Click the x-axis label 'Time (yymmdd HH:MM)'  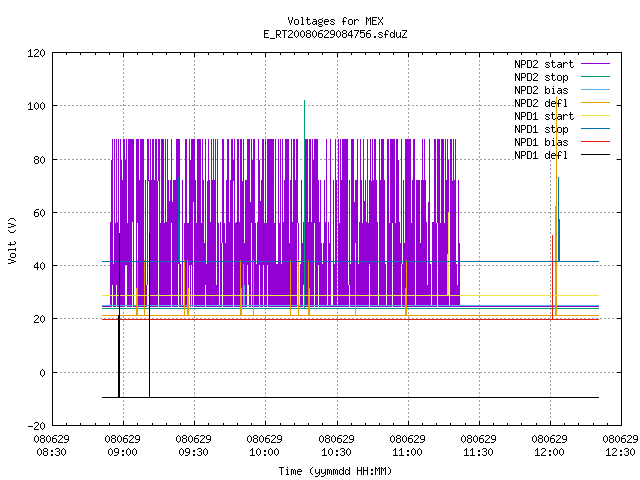335,471
